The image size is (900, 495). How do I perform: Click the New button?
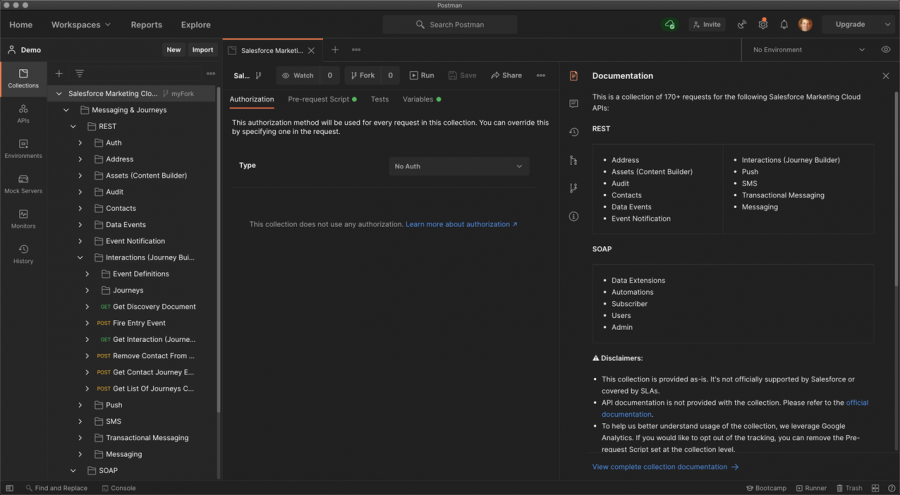(173, 50)
